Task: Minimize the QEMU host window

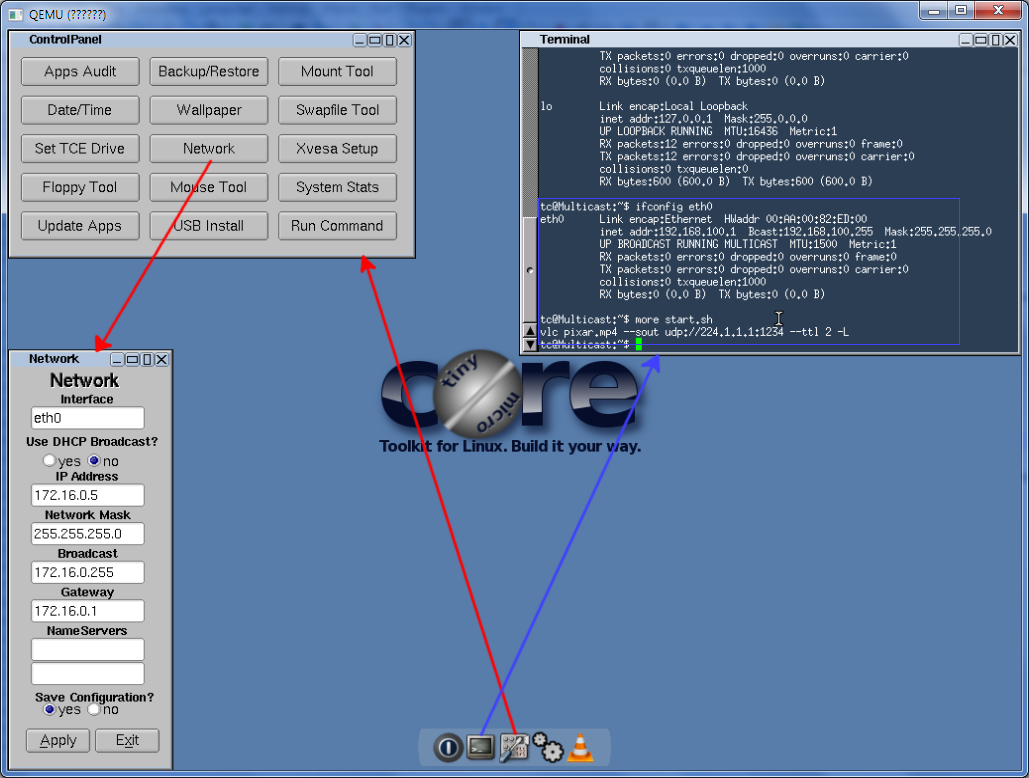Action: tap(933, 10)
